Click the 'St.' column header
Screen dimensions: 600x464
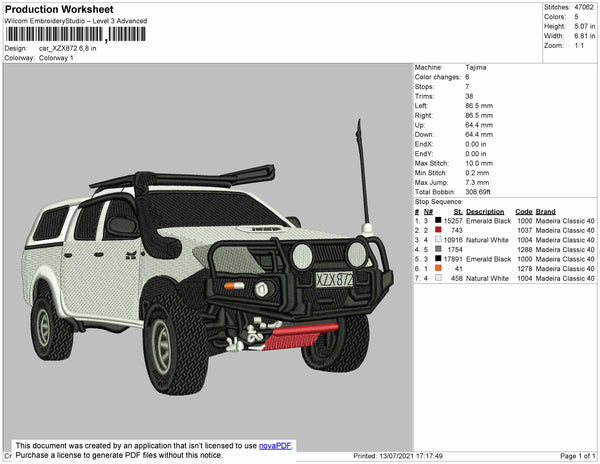pyautogui.click(x=458, y=212)
